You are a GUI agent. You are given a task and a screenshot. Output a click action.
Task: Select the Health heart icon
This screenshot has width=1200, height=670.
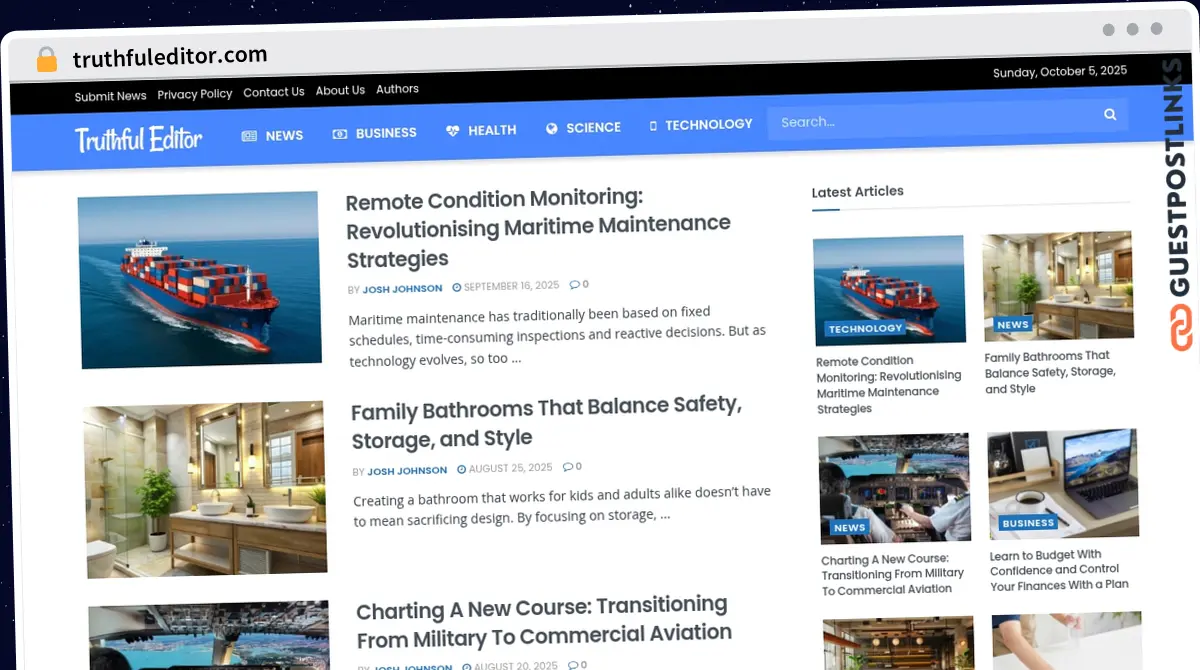pyautogui.click(x=454, y=130)
